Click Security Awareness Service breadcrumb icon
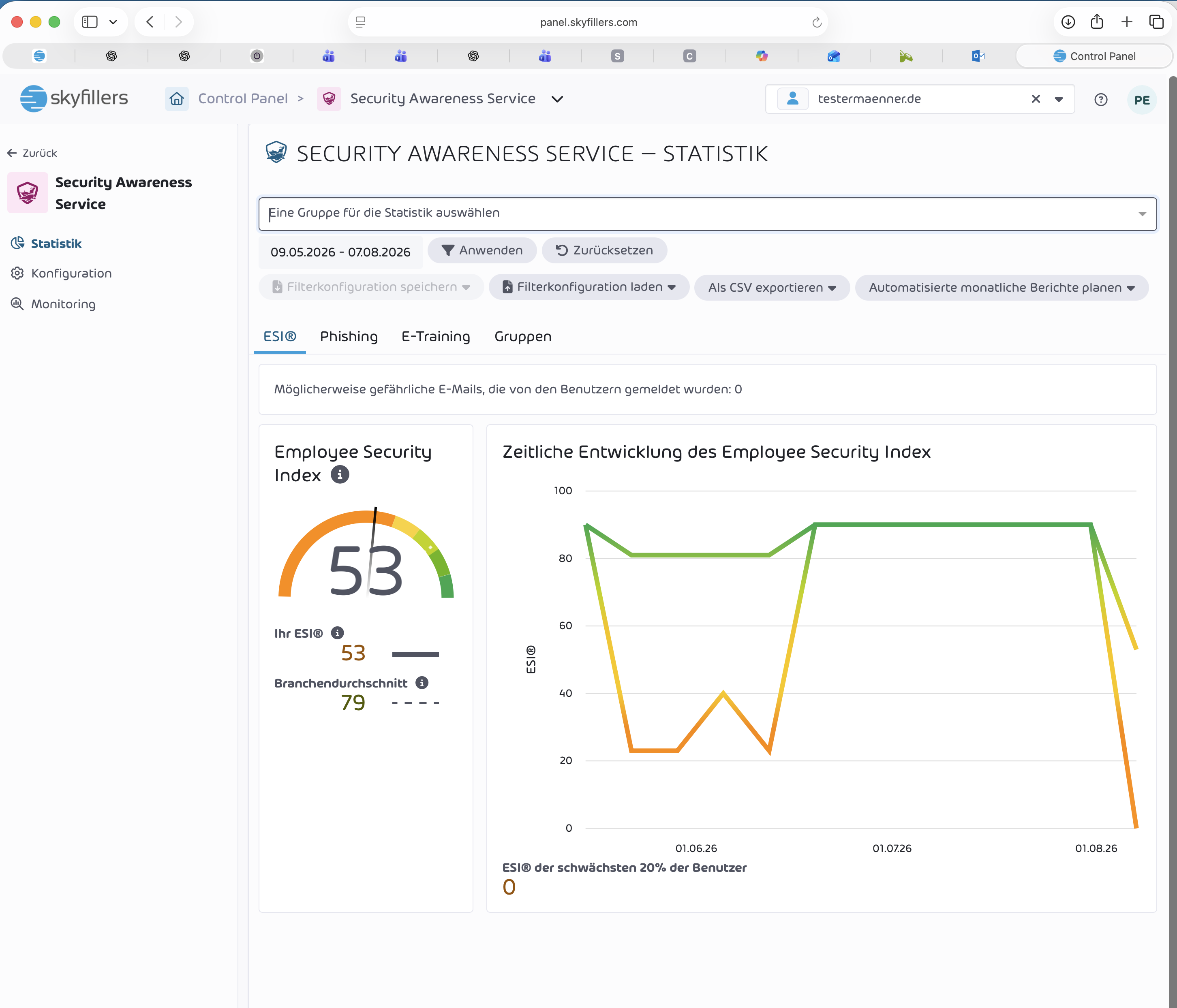 point(329,99)
